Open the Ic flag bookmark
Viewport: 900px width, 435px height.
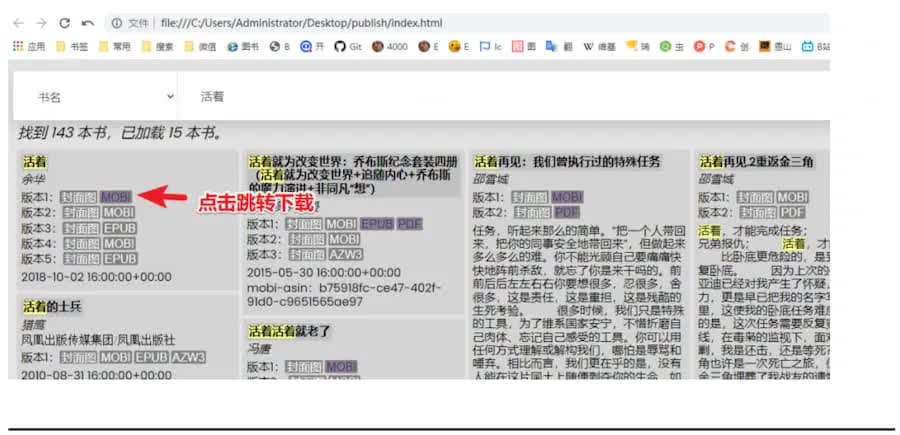[490, 46]
